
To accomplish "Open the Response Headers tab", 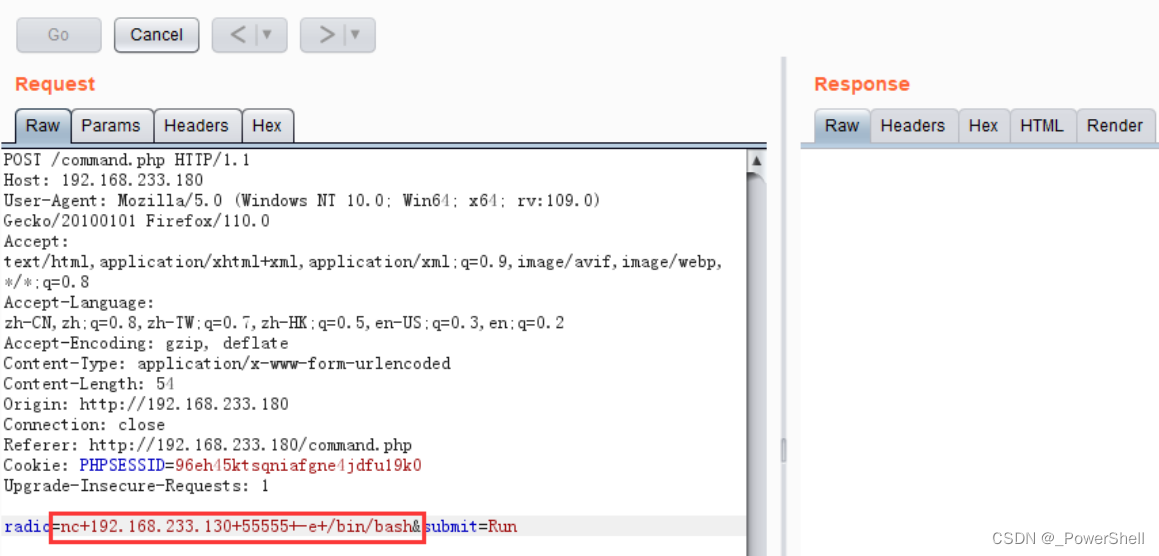I will click(913, 126).
